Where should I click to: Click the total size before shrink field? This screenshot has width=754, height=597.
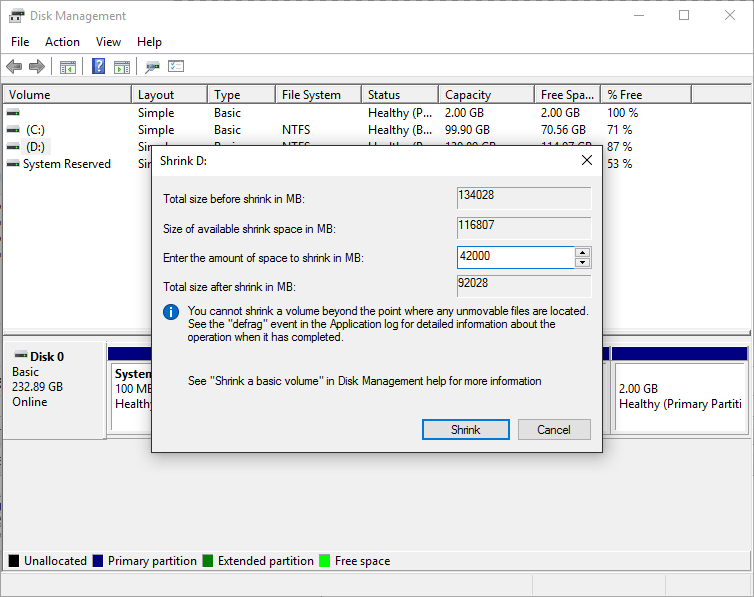[524, 198]
